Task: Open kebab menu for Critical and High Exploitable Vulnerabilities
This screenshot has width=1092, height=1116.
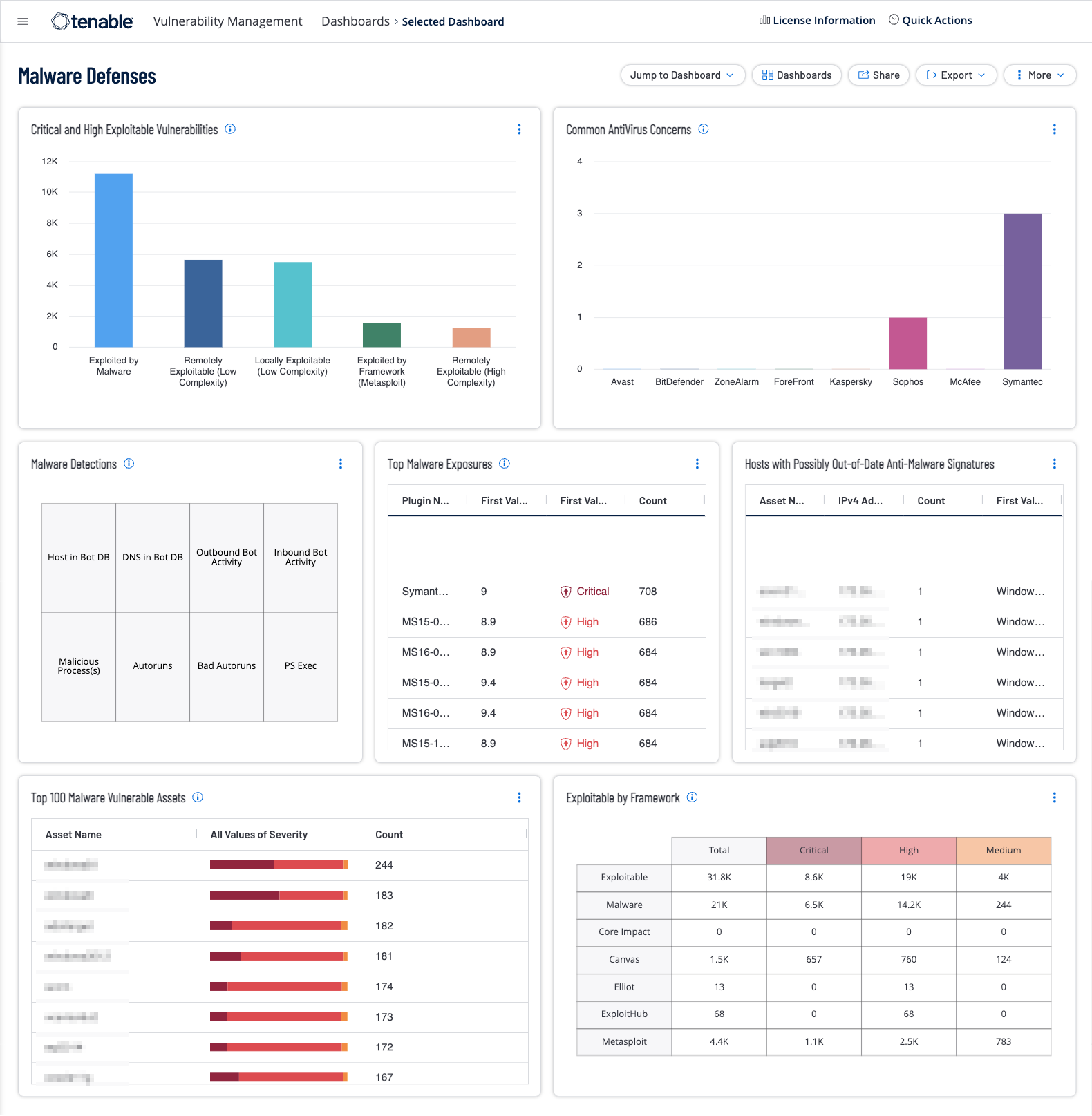Action: point(519,129)
